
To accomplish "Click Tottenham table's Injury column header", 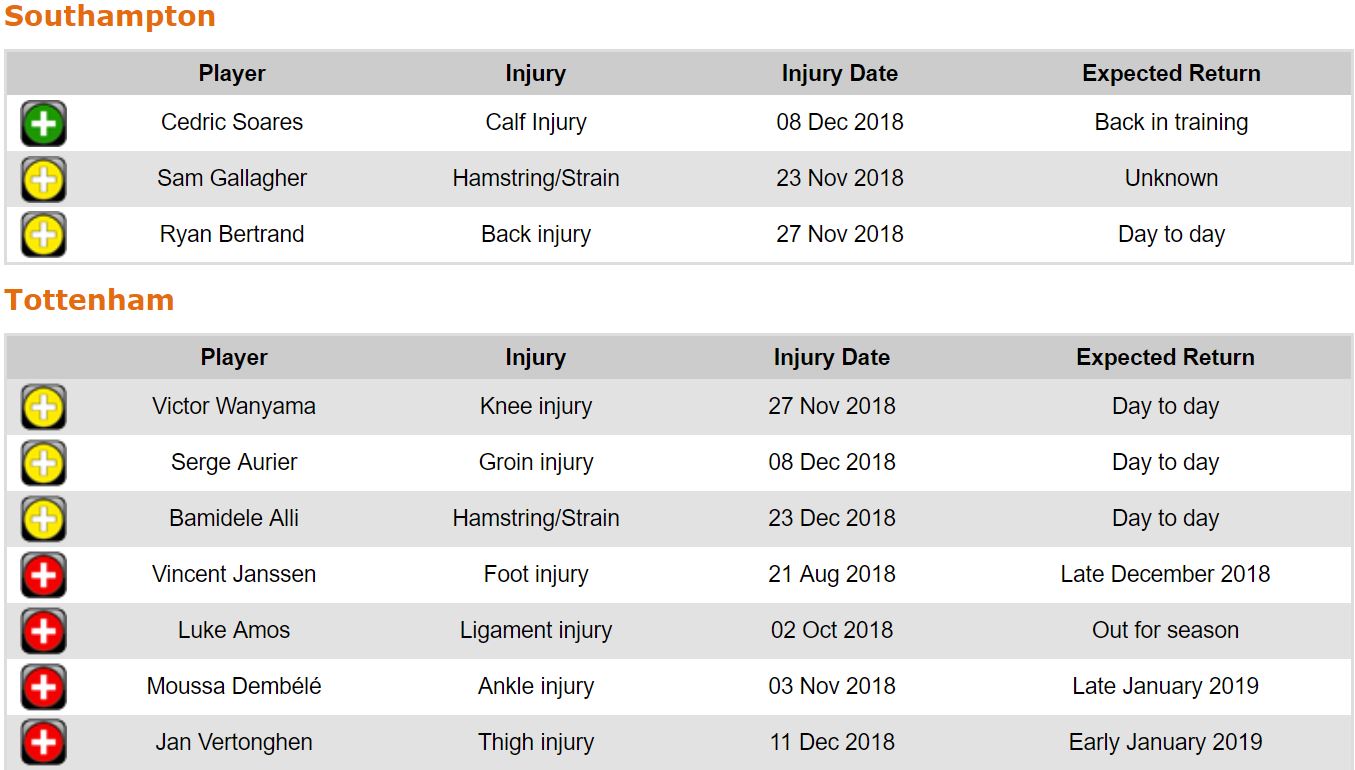I will click(535, 358).
